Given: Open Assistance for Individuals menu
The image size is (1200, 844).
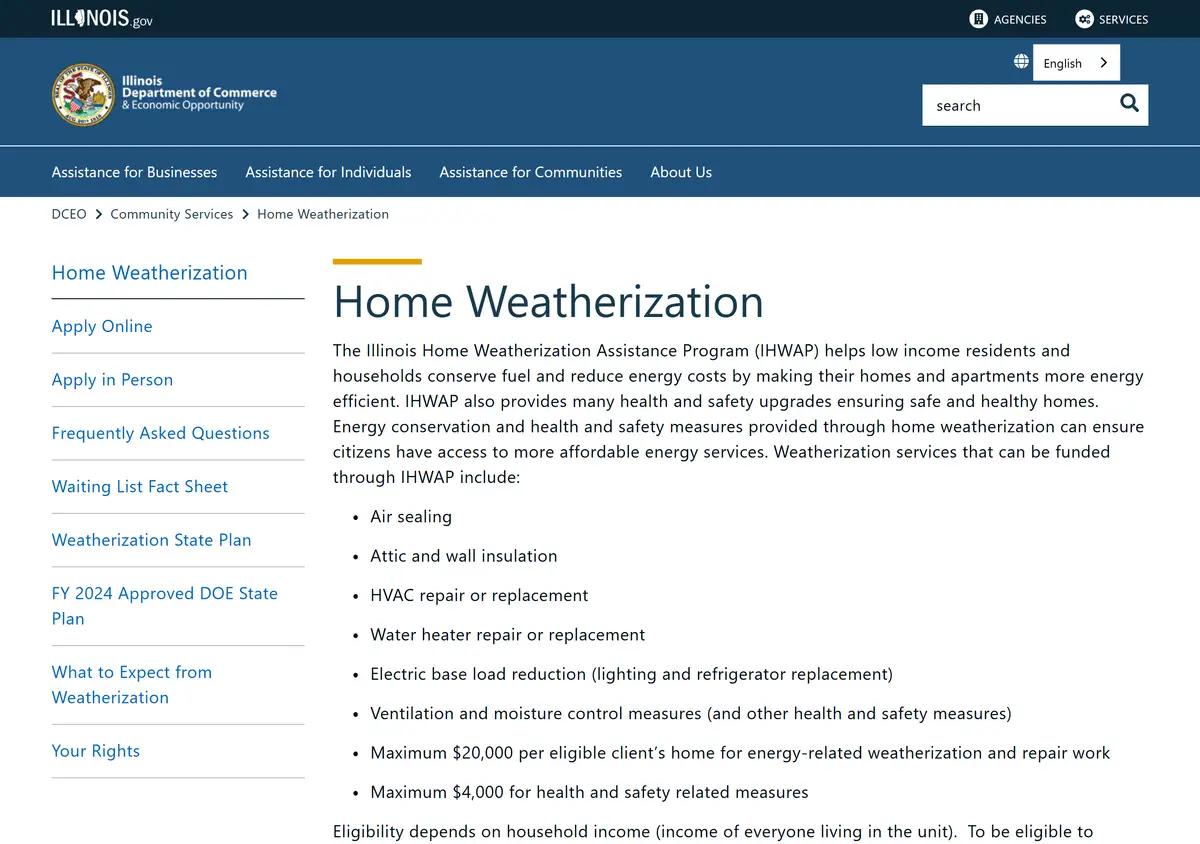Looking at the screenshot, I should tap(328, 172).
